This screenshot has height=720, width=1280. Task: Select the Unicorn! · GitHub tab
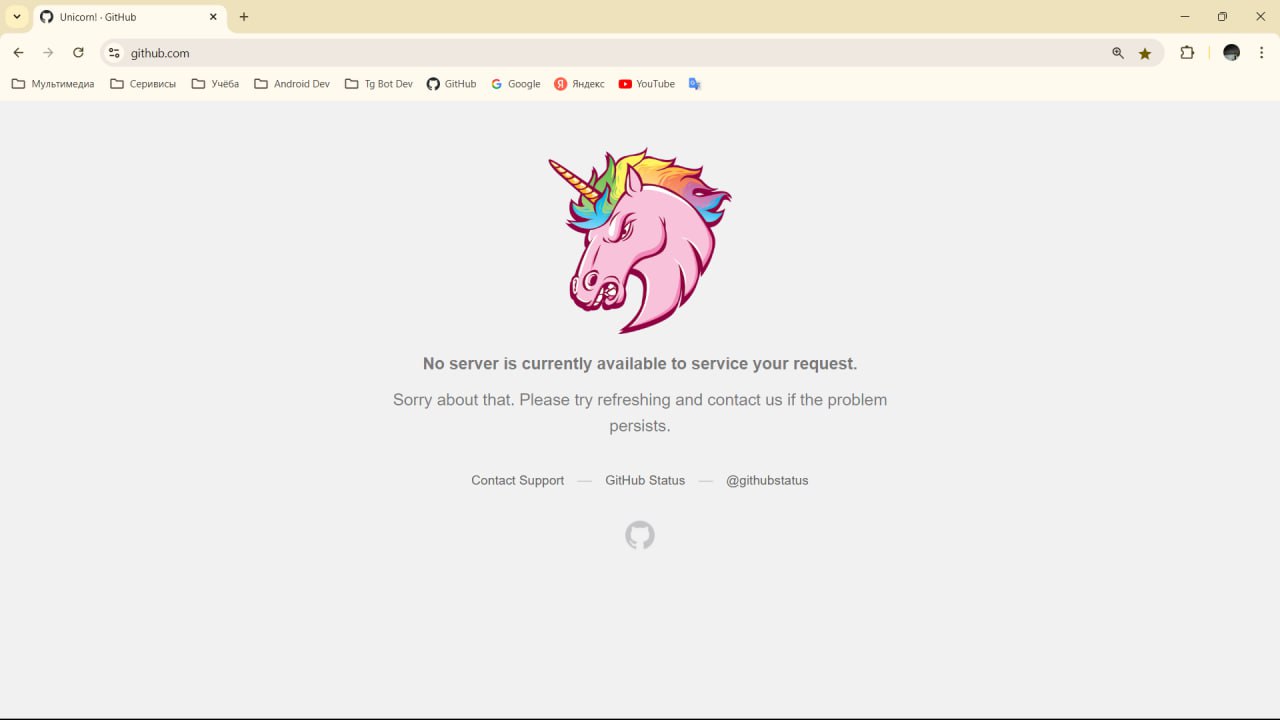click(x=129, y=17)
